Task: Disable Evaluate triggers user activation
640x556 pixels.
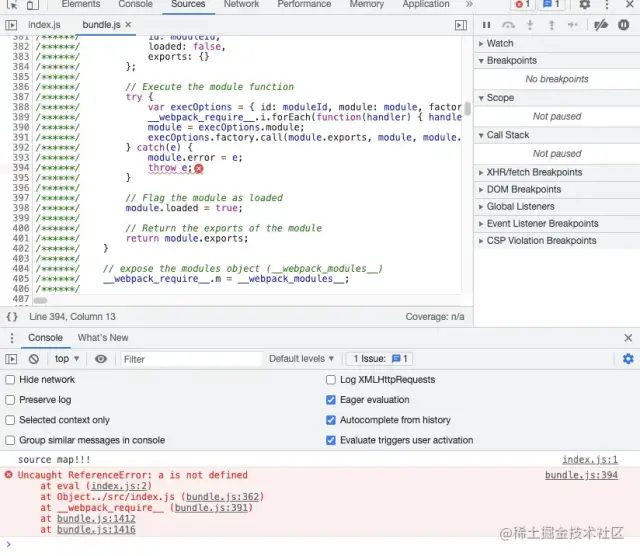Action: (x=331, y=440)
